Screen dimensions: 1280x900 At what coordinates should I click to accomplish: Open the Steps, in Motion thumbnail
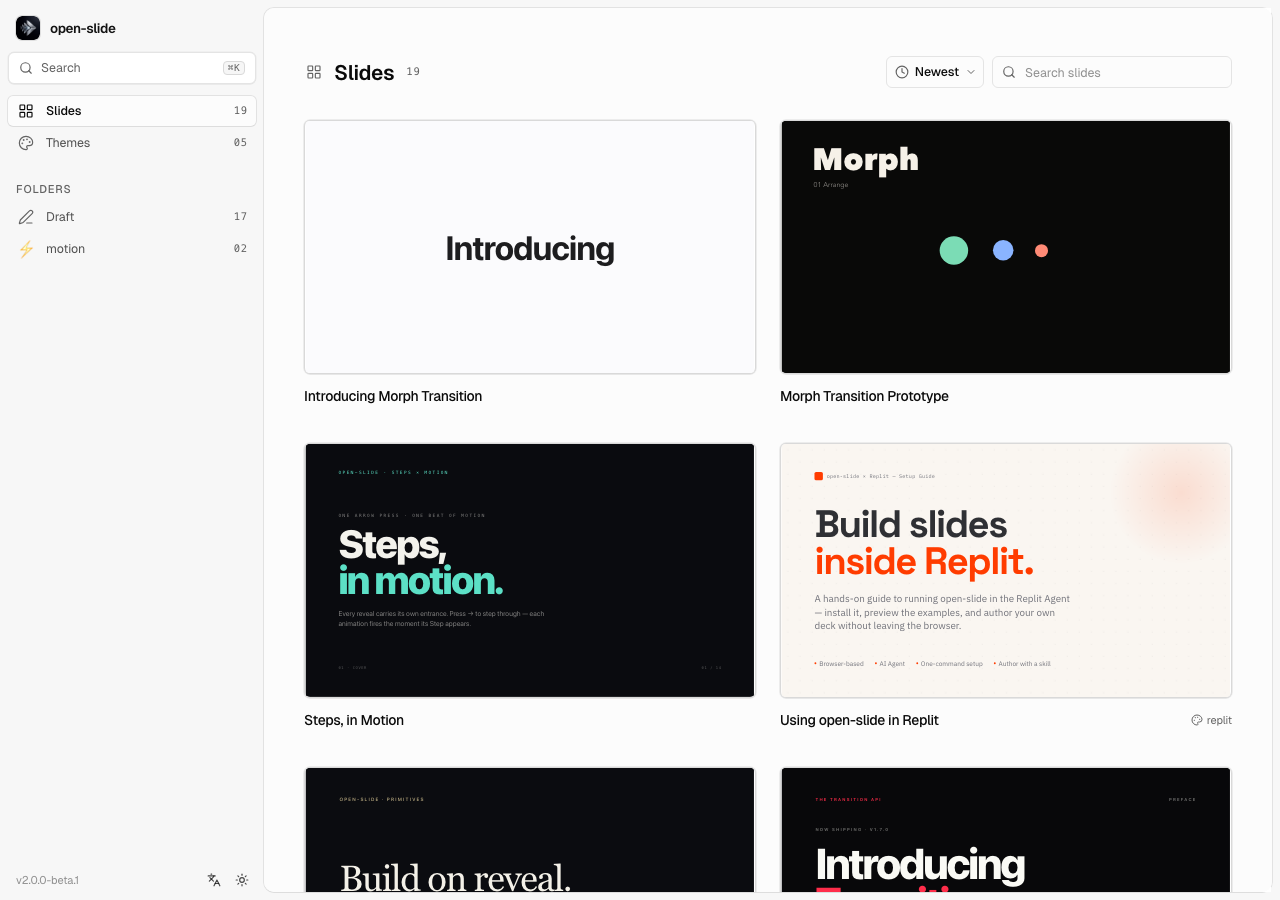[530, 570]
